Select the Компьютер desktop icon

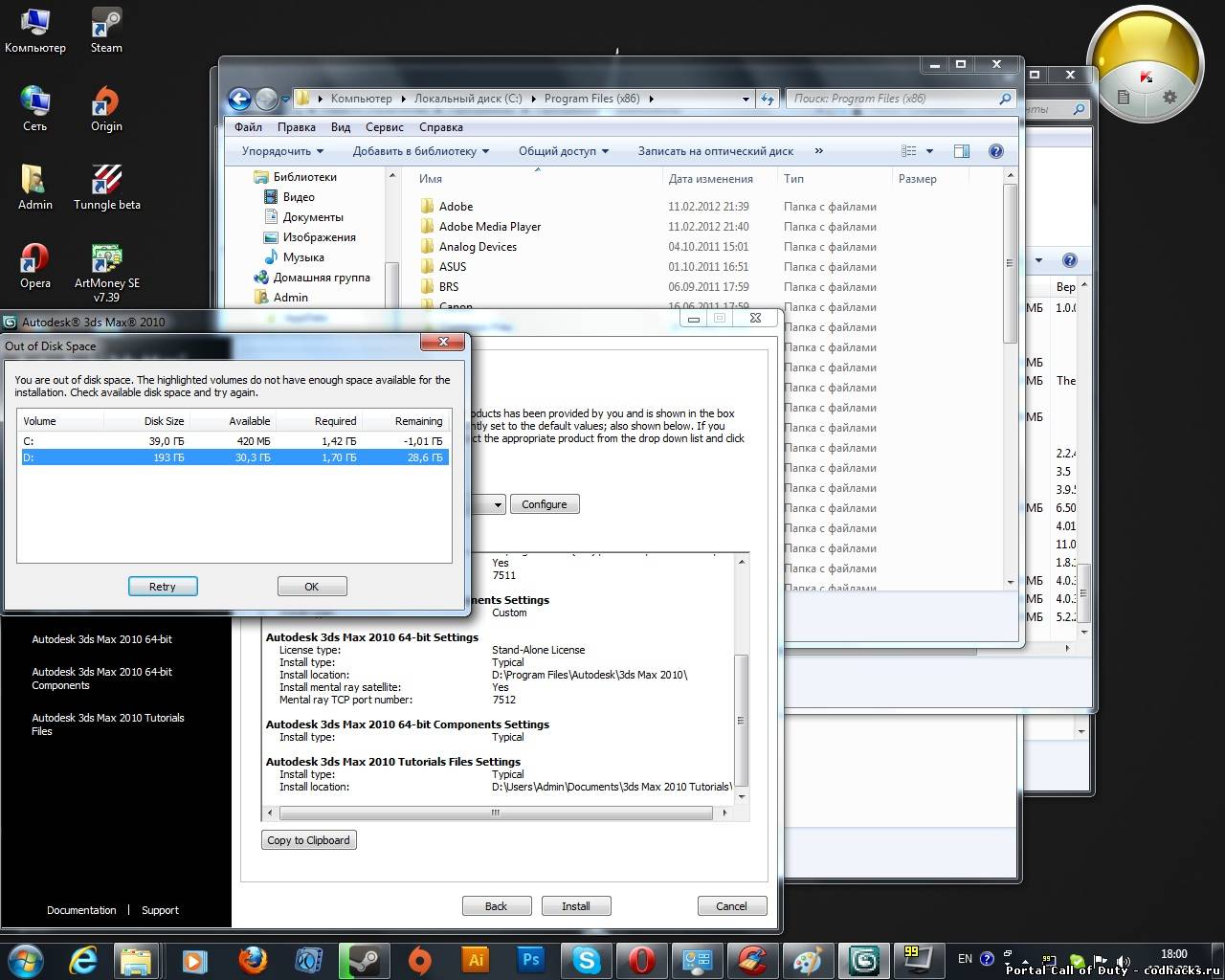[x=35, y=30]
